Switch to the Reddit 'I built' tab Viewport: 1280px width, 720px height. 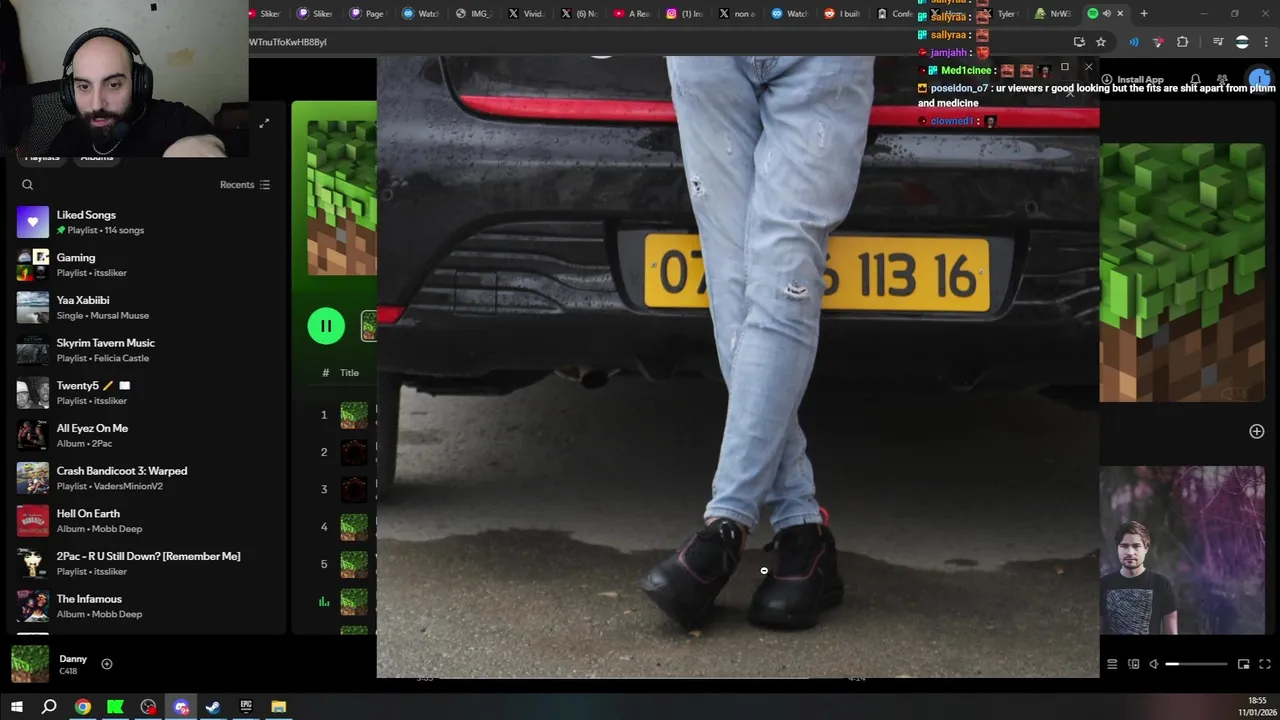tap(842, 14)
